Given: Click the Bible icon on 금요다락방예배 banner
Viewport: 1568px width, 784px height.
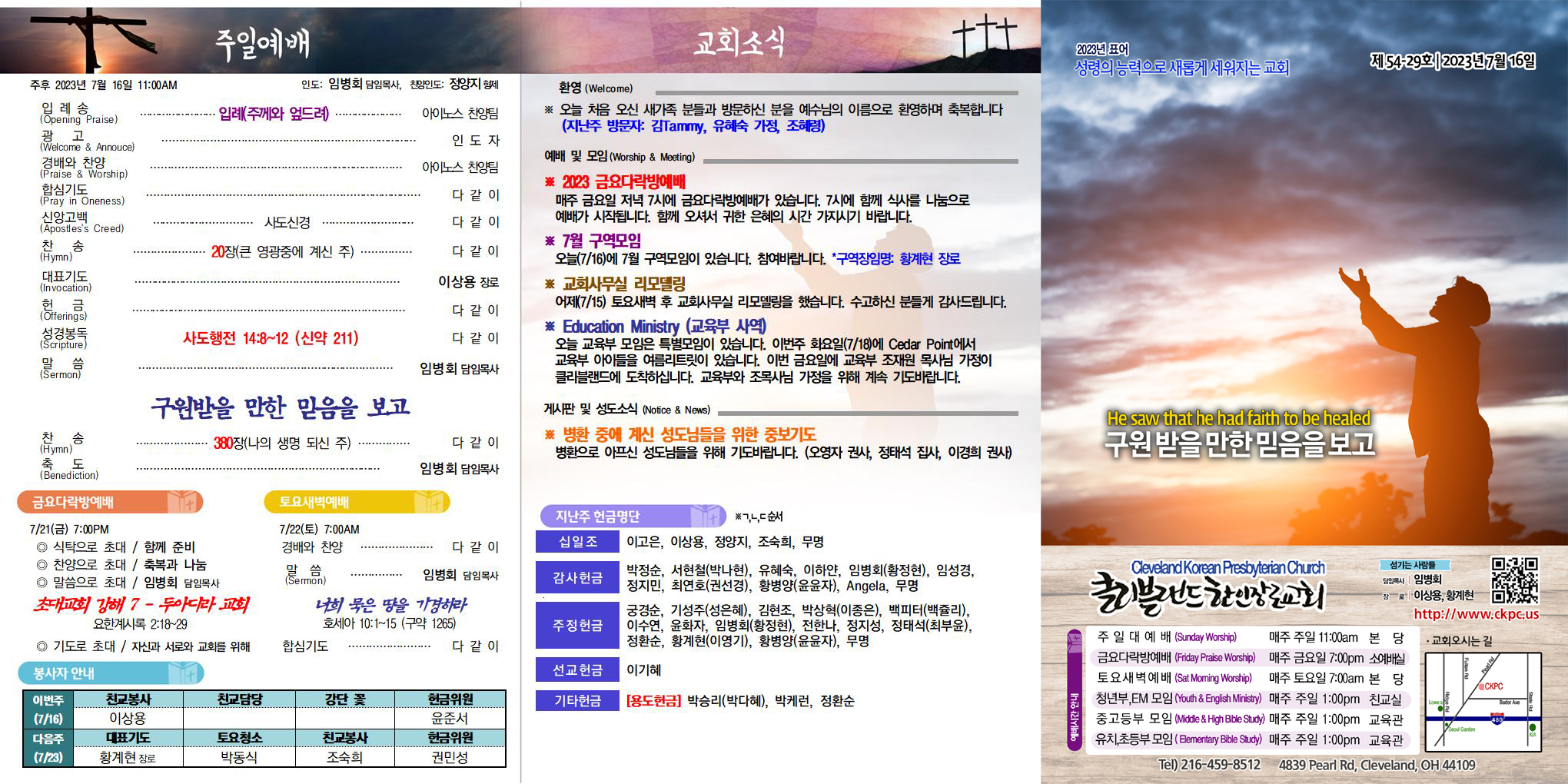Looking at the screenshot, I should [183, 503].
